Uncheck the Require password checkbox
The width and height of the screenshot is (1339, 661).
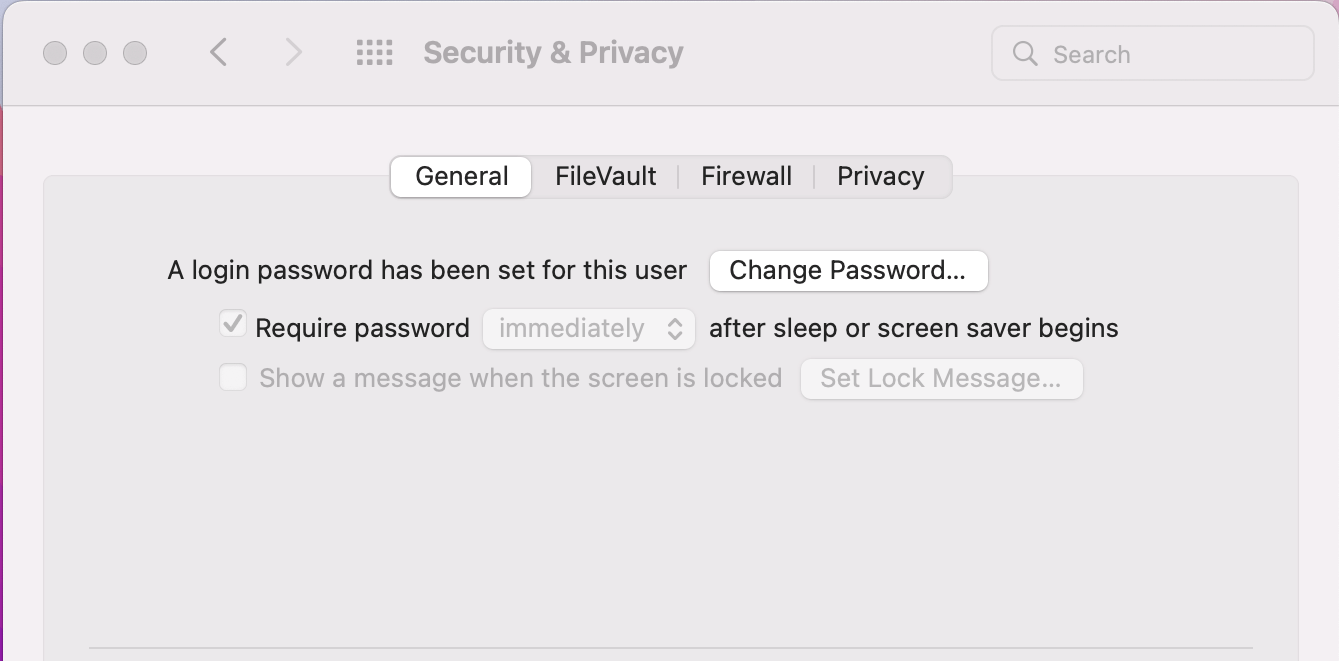point(232,324)
